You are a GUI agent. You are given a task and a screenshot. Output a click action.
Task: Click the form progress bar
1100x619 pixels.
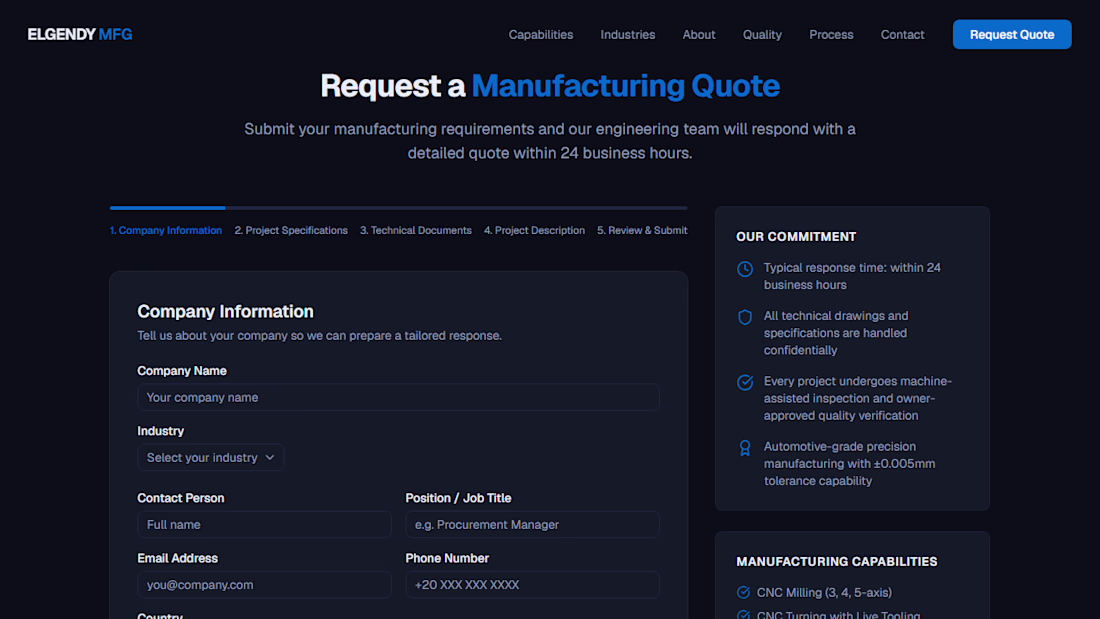(398, 208)
